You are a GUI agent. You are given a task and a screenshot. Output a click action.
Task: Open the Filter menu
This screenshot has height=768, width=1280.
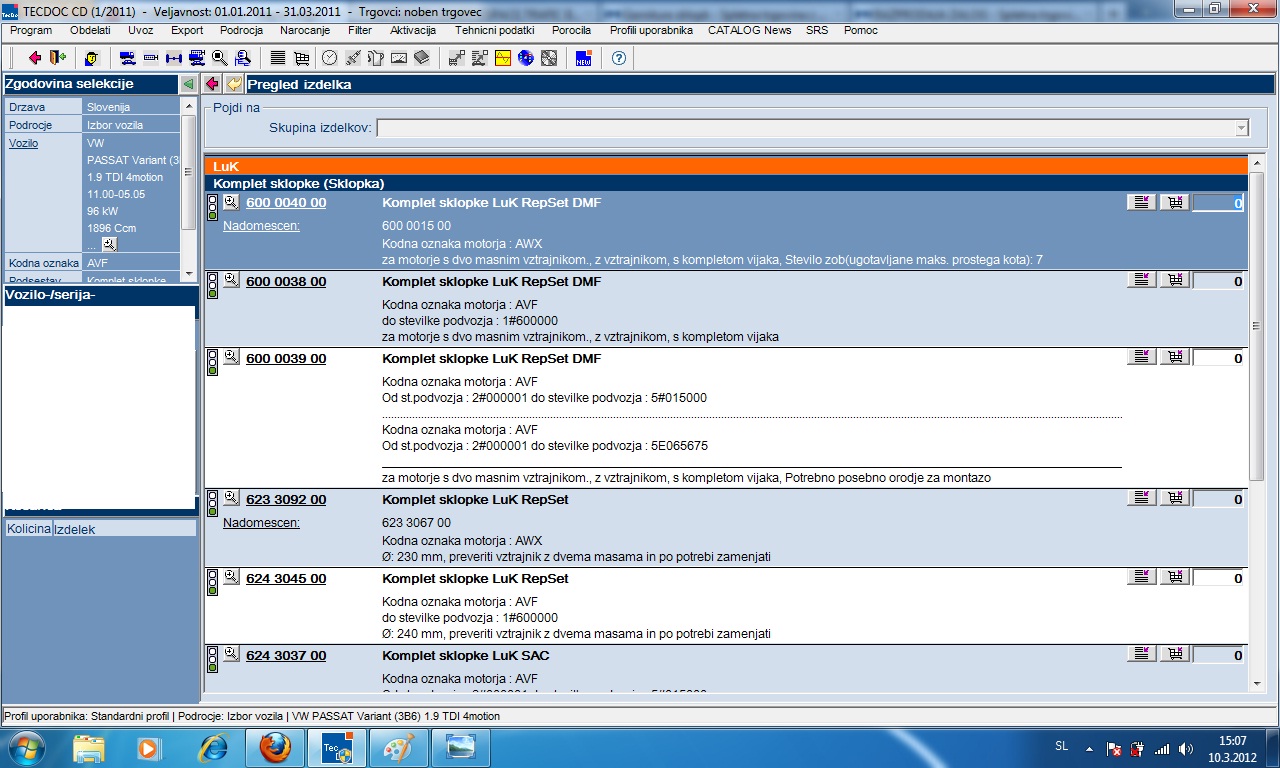point(360,30)
